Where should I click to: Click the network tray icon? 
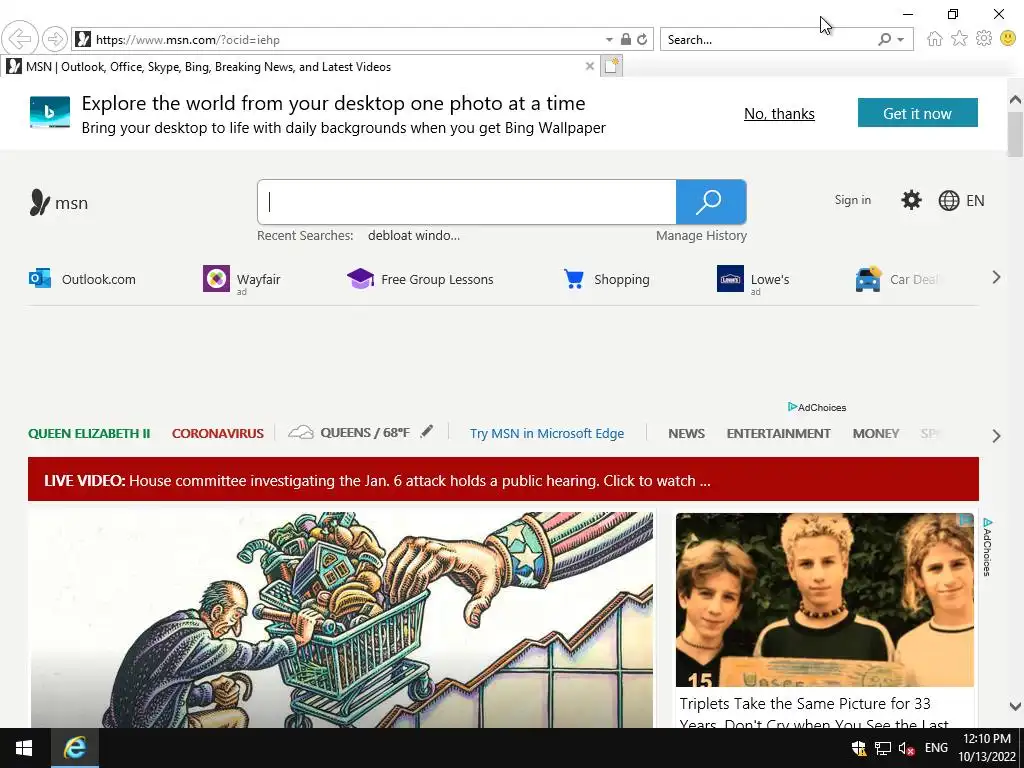[x=883, y=748]
